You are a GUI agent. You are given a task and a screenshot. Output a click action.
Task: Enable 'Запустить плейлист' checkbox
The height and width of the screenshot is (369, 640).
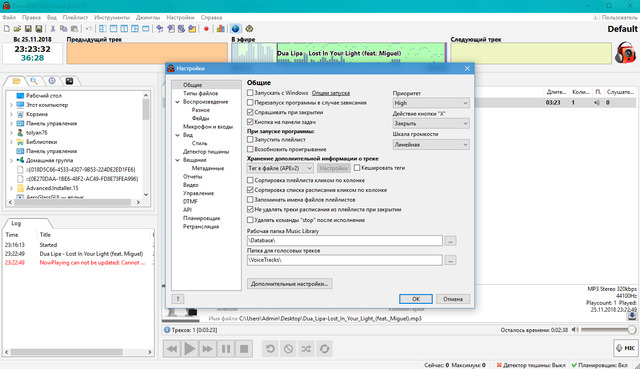pyautogui.click(x=250, y=140)
